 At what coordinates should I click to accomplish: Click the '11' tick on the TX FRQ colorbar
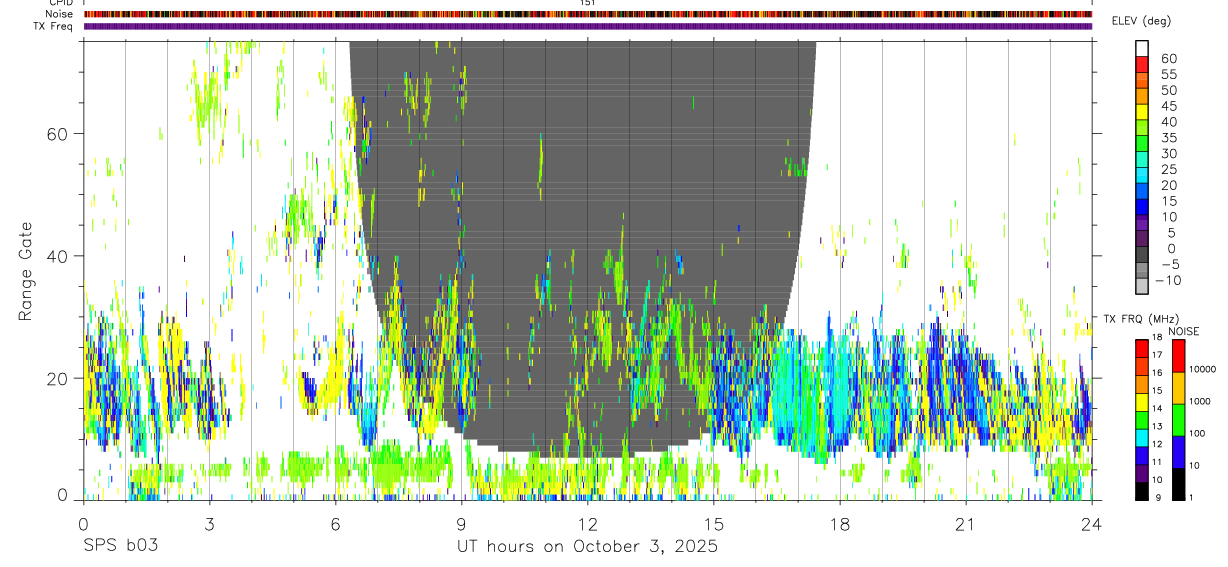pyautogui.click(x=1158, y=463)
